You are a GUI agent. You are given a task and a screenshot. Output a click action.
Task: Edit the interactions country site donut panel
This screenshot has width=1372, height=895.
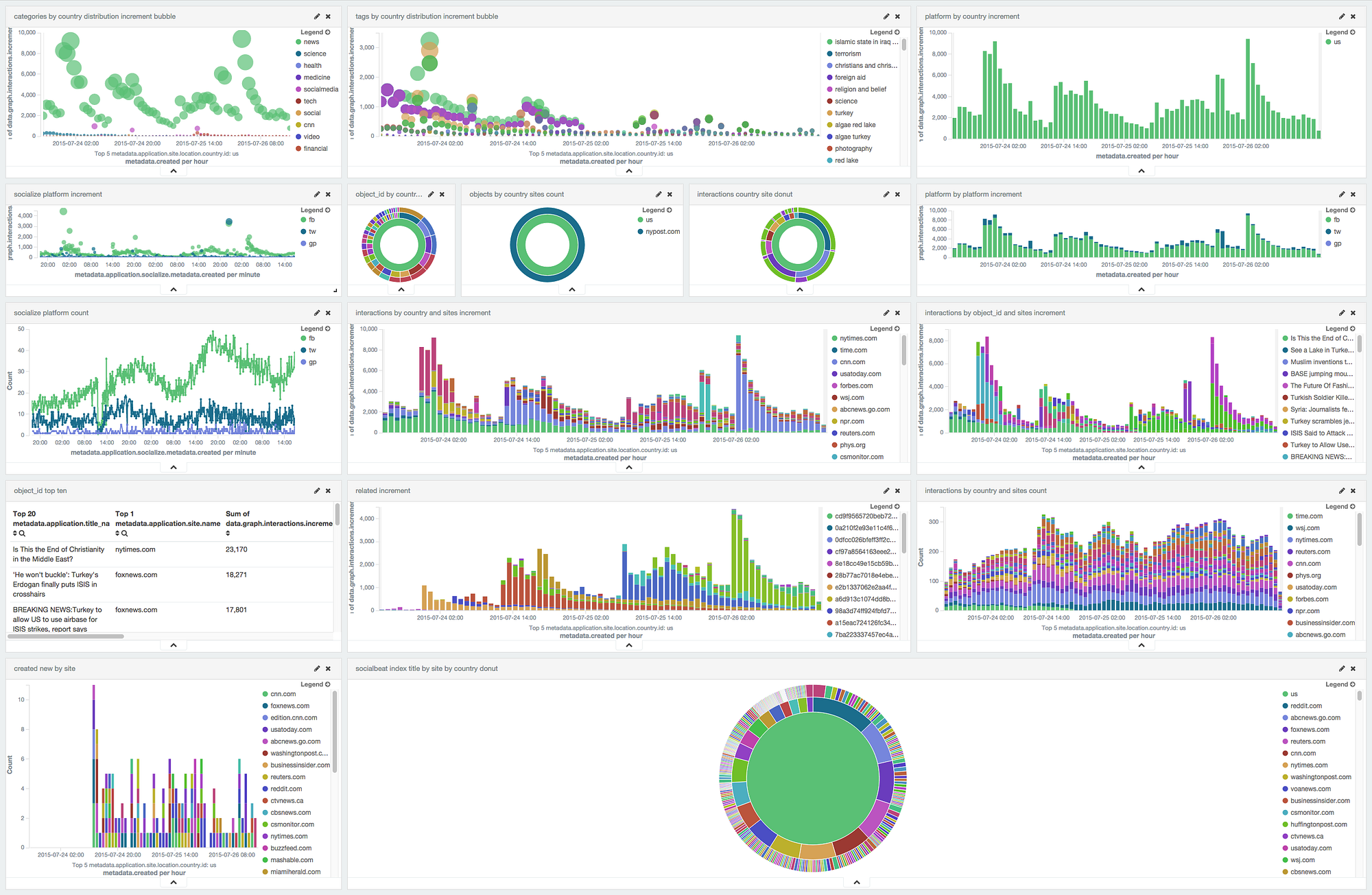click(886, 194)
